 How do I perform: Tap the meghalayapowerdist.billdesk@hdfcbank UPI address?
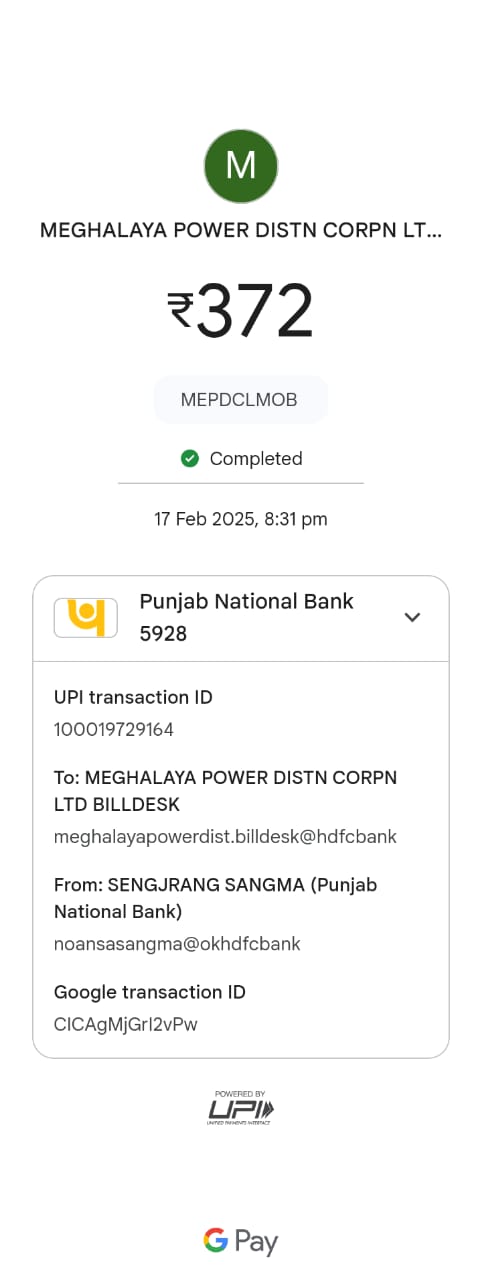pos(225,837)
